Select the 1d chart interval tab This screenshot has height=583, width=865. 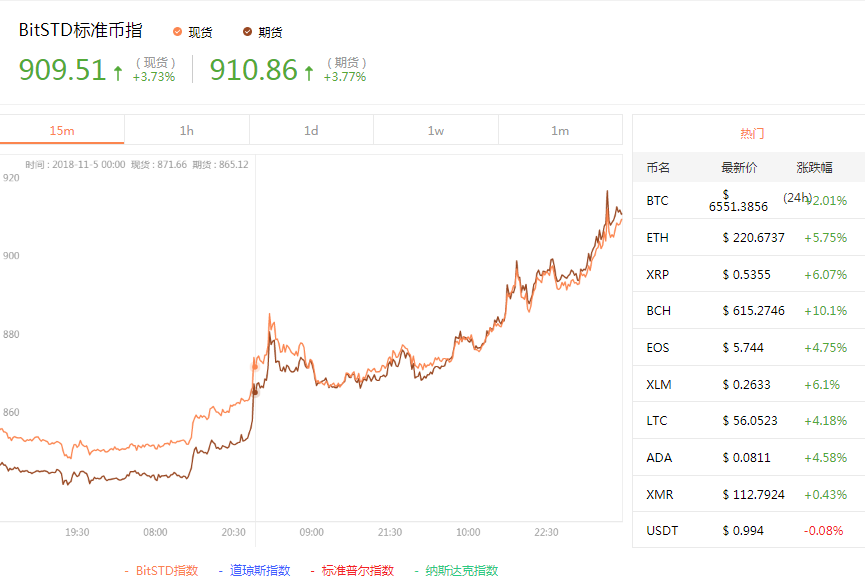311,130
